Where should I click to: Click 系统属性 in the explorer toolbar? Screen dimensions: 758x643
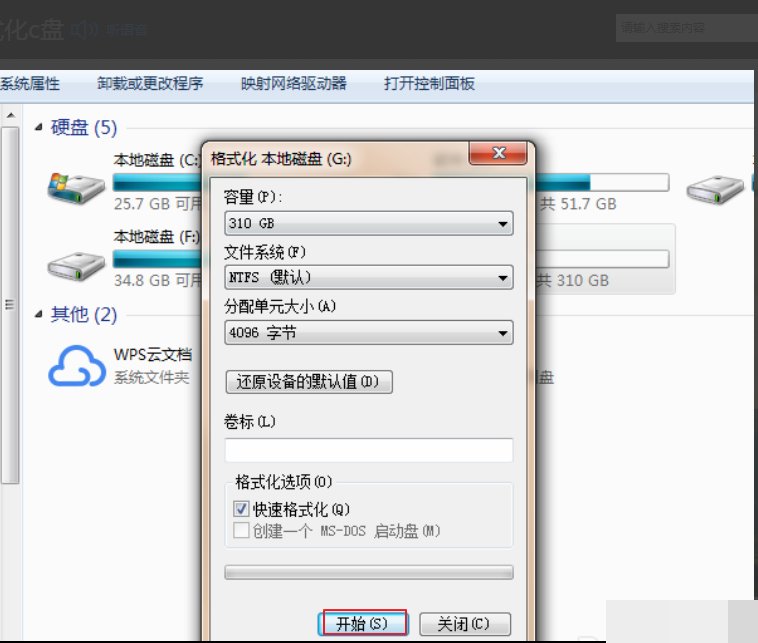tap(30, 84)
